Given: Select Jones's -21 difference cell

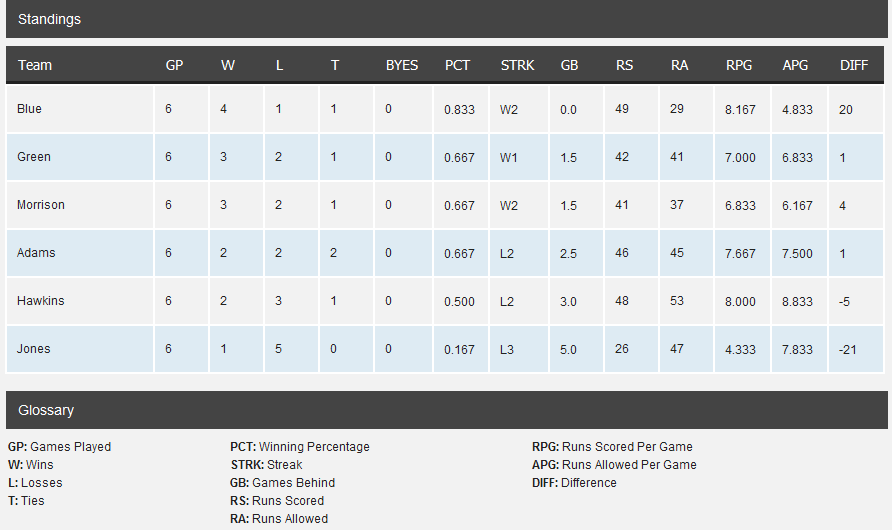Looking at the screenshot, I should click(x=847, y=350).
